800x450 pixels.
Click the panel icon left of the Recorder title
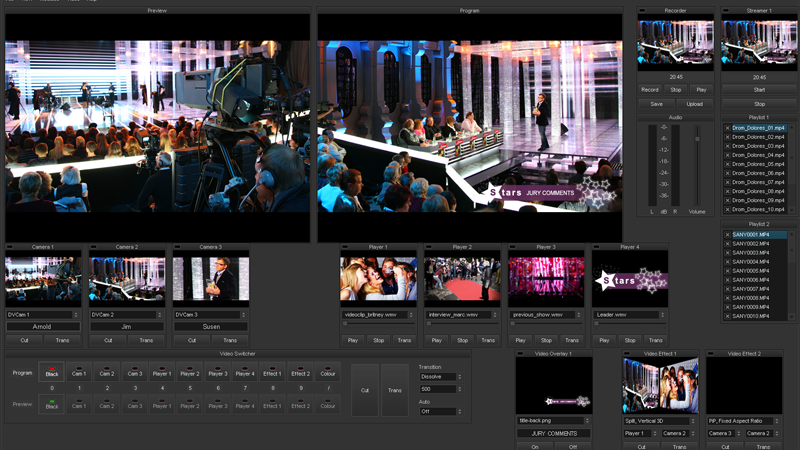pyautogui.click(x=642, y=11)
